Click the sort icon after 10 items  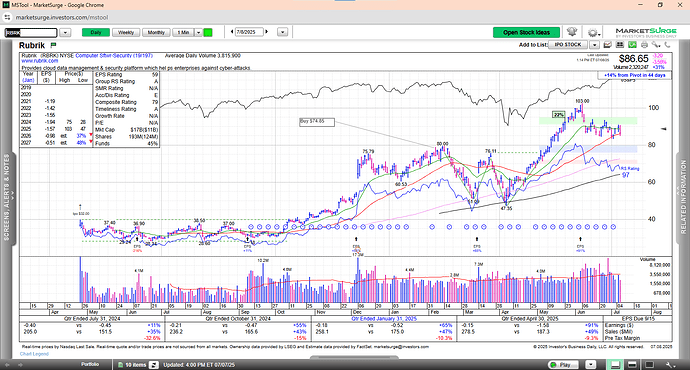click(154, 365)
